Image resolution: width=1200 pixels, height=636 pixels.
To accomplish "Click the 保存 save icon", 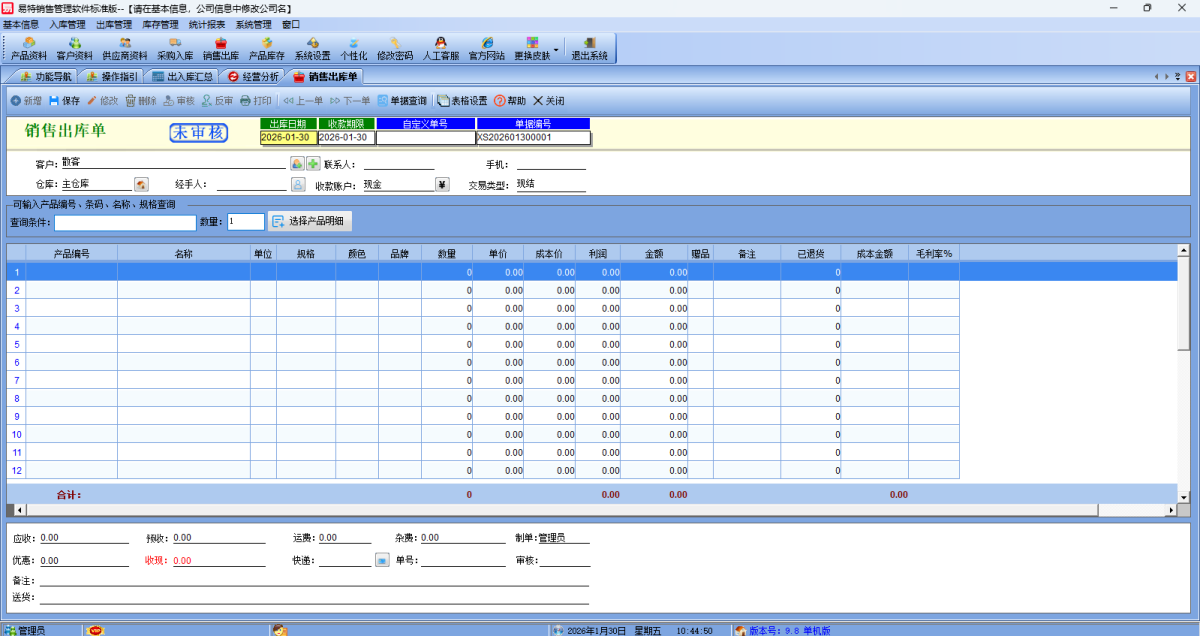I will (x=64, y=101).
